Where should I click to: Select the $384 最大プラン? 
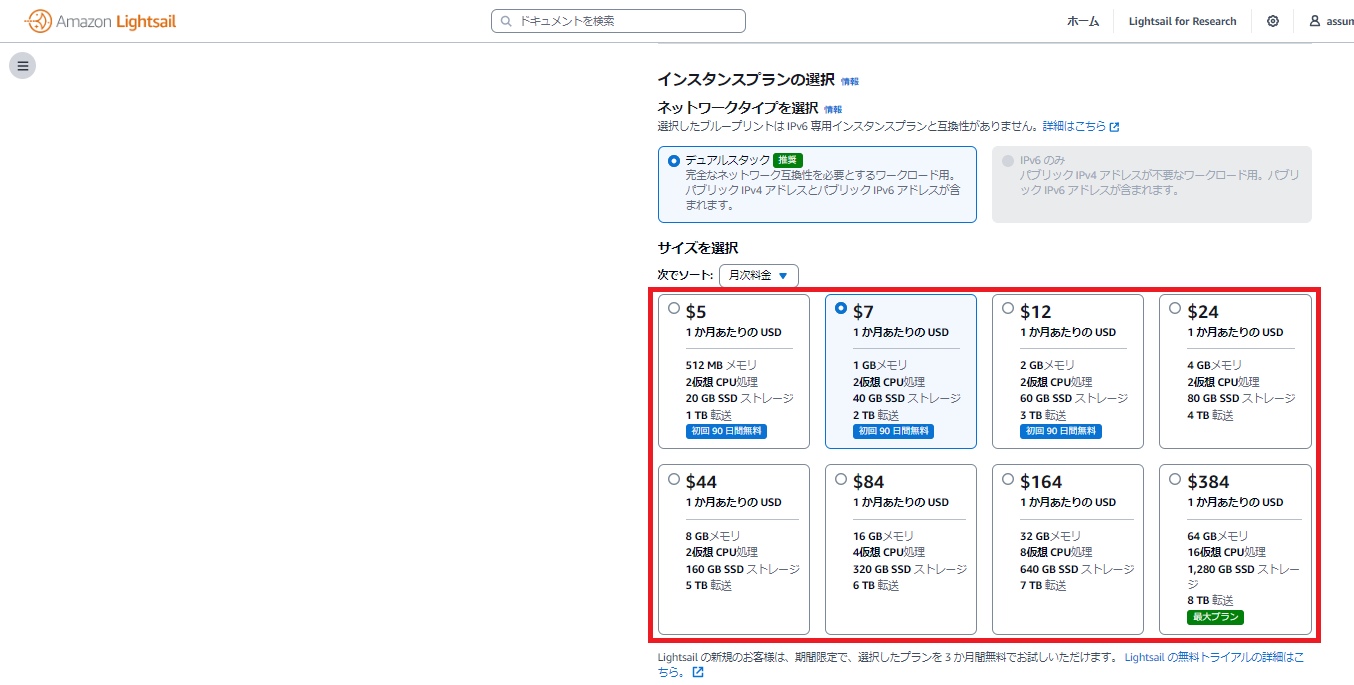click(1177, 479)
